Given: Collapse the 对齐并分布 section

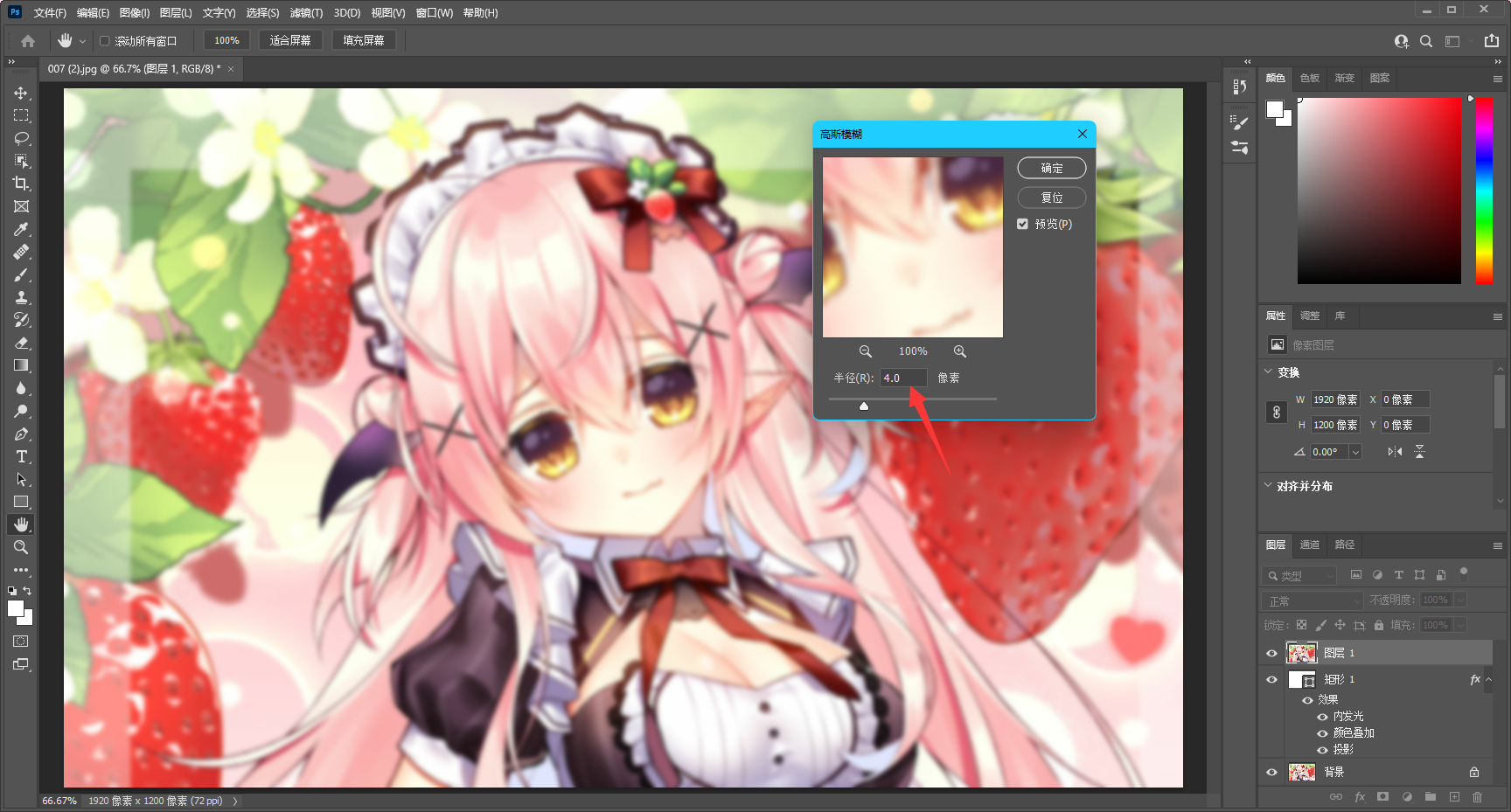Looking at the screenshot, I should 1268,485.
